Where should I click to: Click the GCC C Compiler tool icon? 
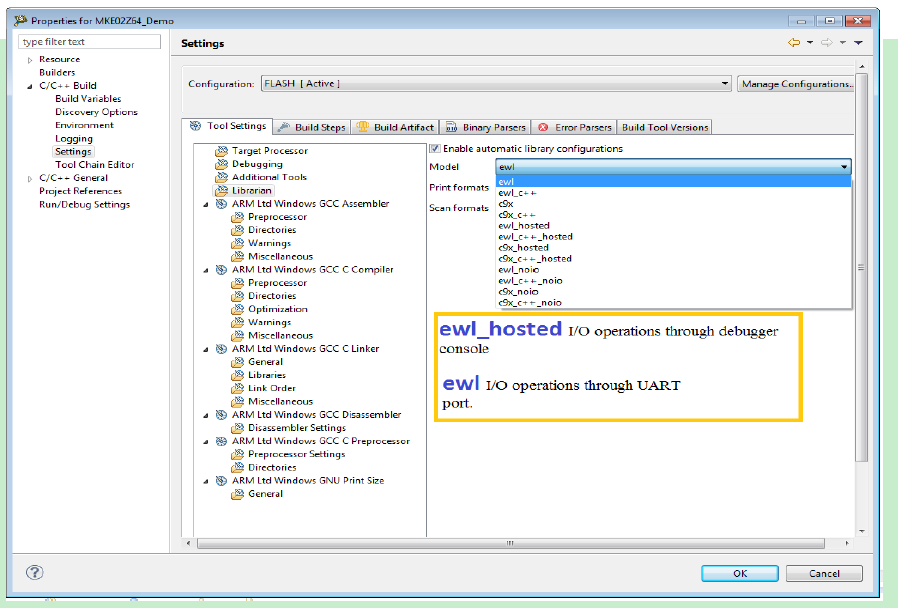221,270
